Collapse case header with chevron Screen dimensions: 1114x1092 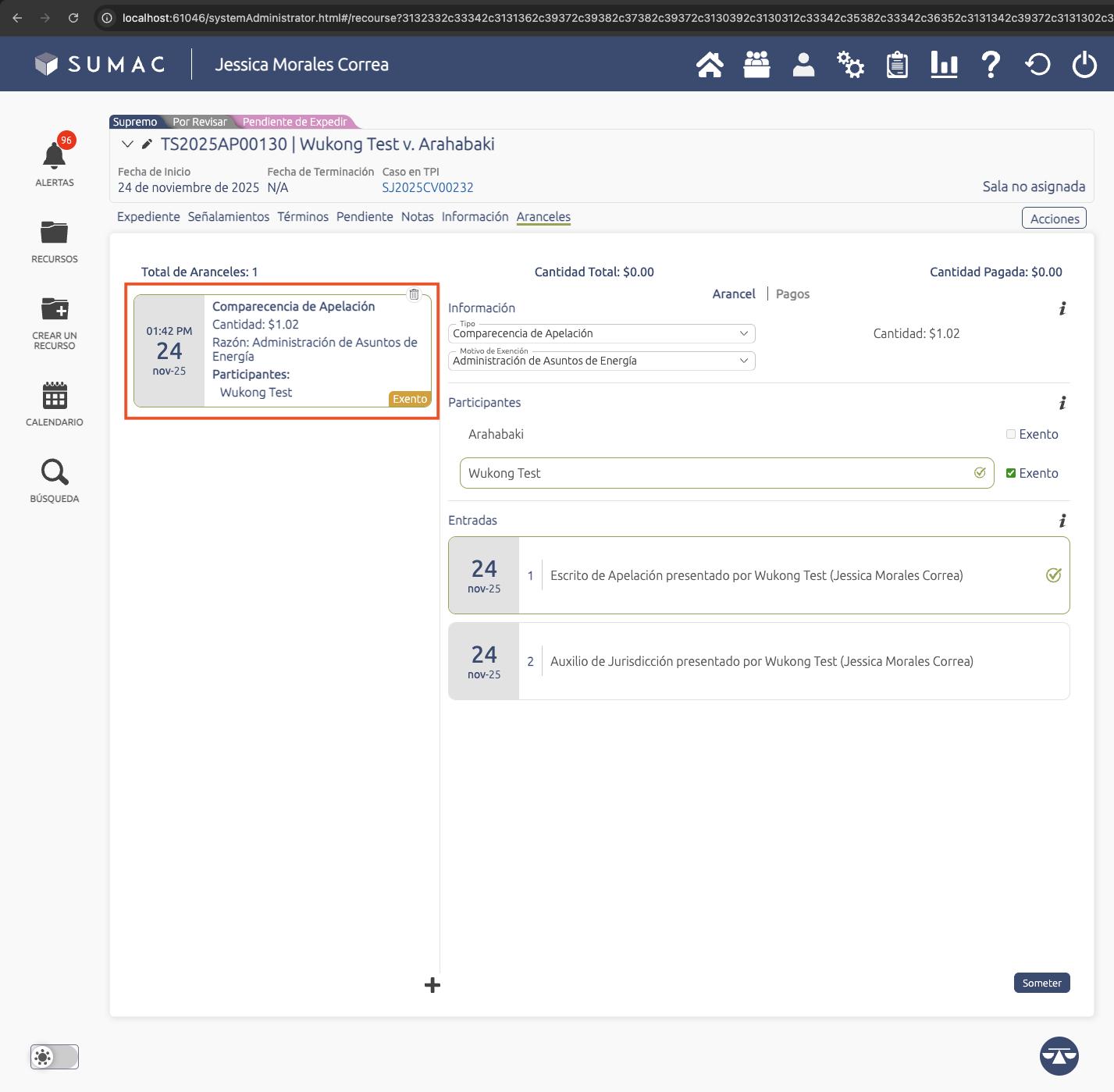click(127, 144)
